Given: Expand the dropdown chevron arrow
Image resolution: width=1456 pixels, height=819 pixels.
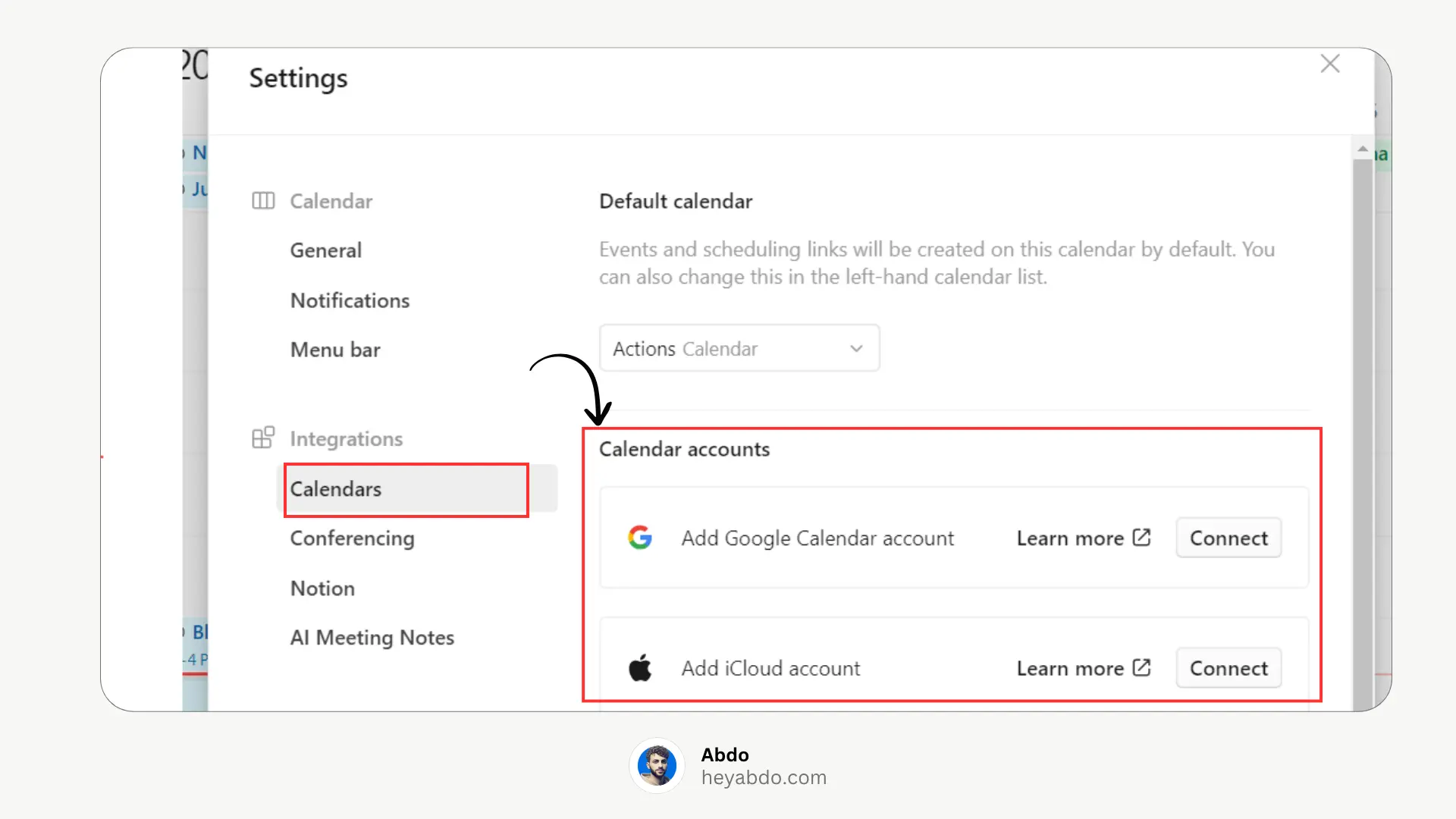Looking at the screenshot, I should [x=856, y=349].
